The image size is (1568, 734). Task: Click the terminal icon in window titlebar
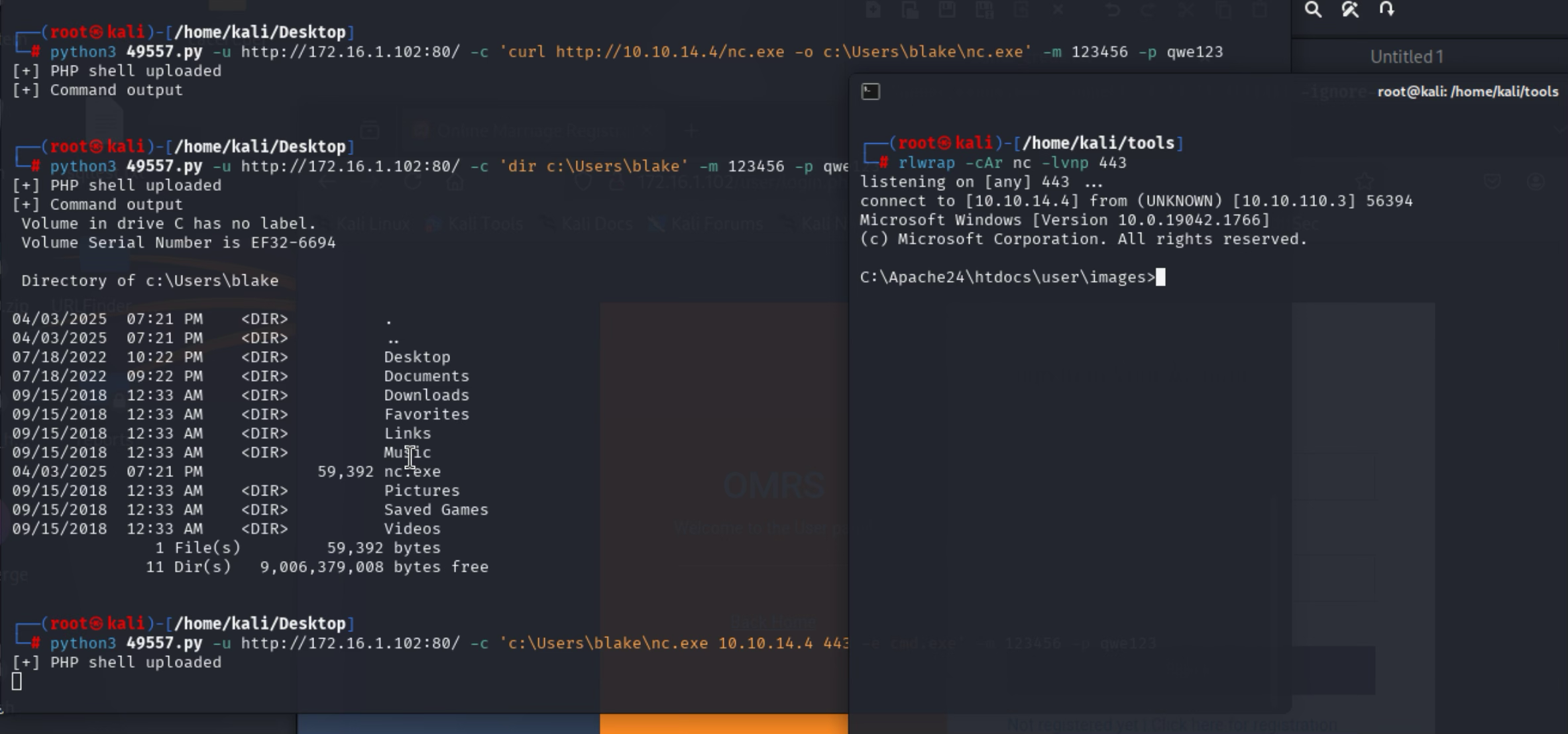coord(870,91)
